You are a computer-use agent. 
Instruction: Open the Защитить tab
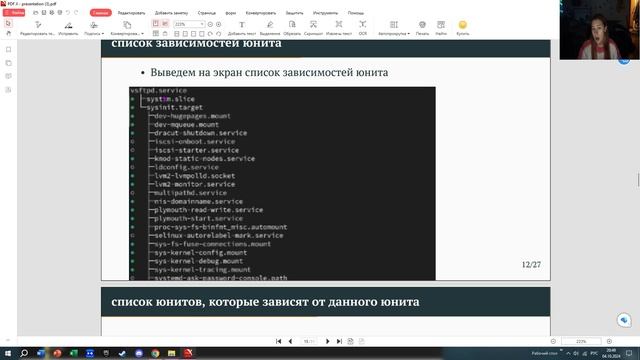[294, 13]
